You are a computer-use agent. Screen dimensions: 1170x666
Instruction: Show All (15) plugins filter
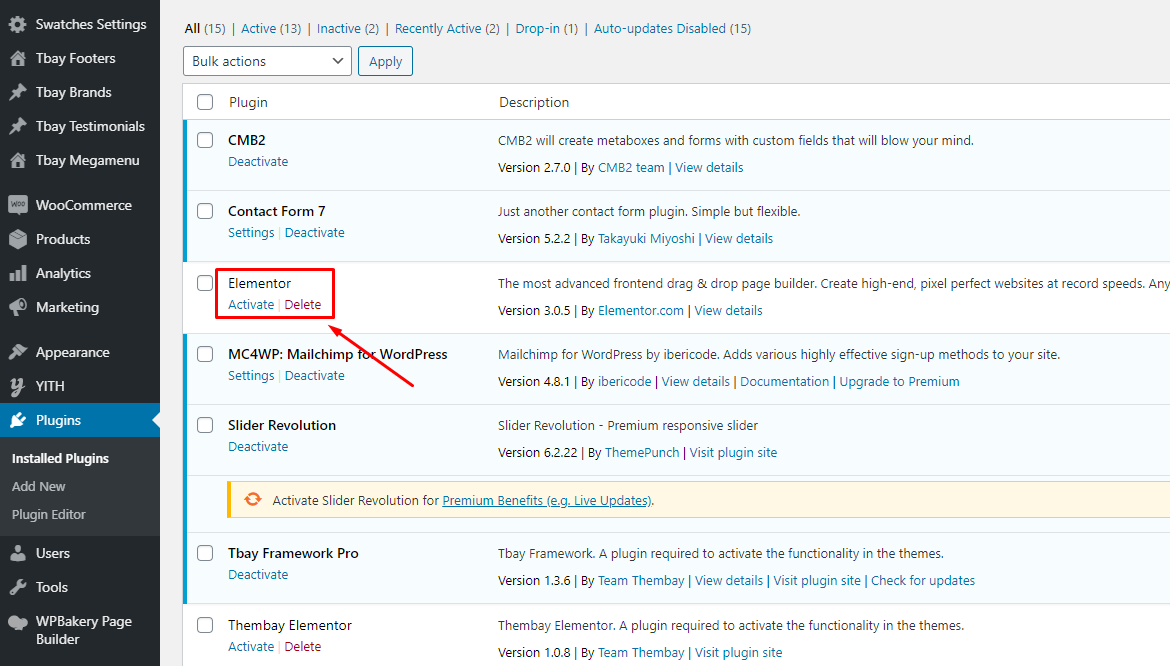point(204,28)
